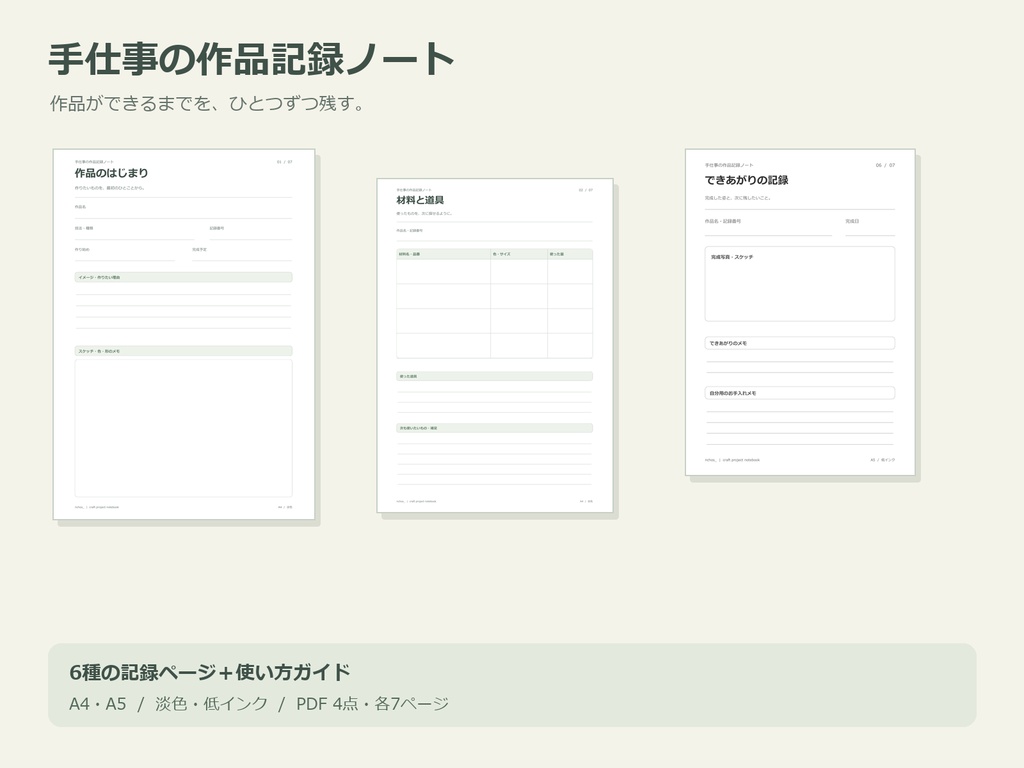Click the title 手仕事の作品記録ノート
This screenshot has width=1024, height=768.
click(251, 59)
